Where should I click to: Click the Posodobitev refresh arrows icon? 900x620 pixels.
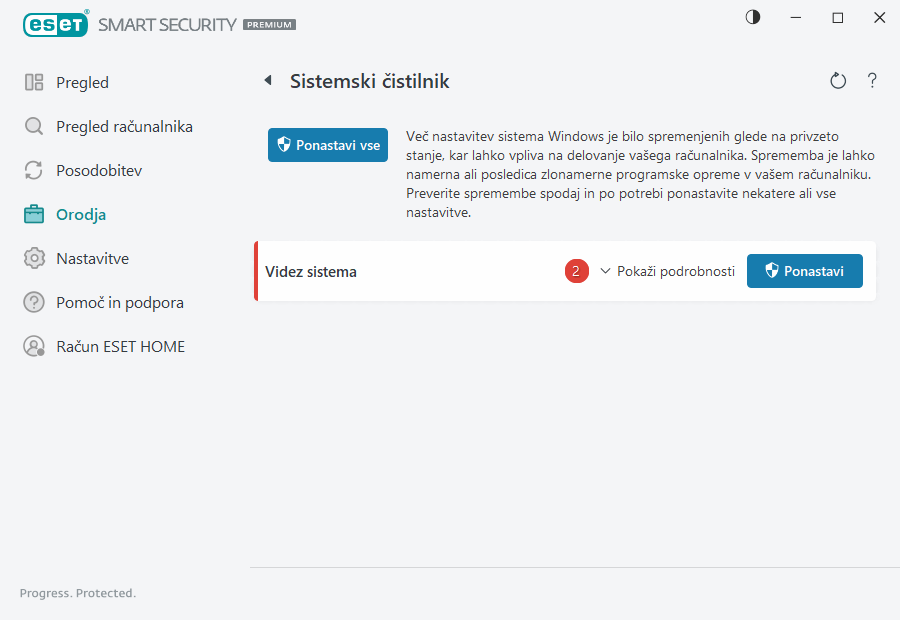coord(34,171)
